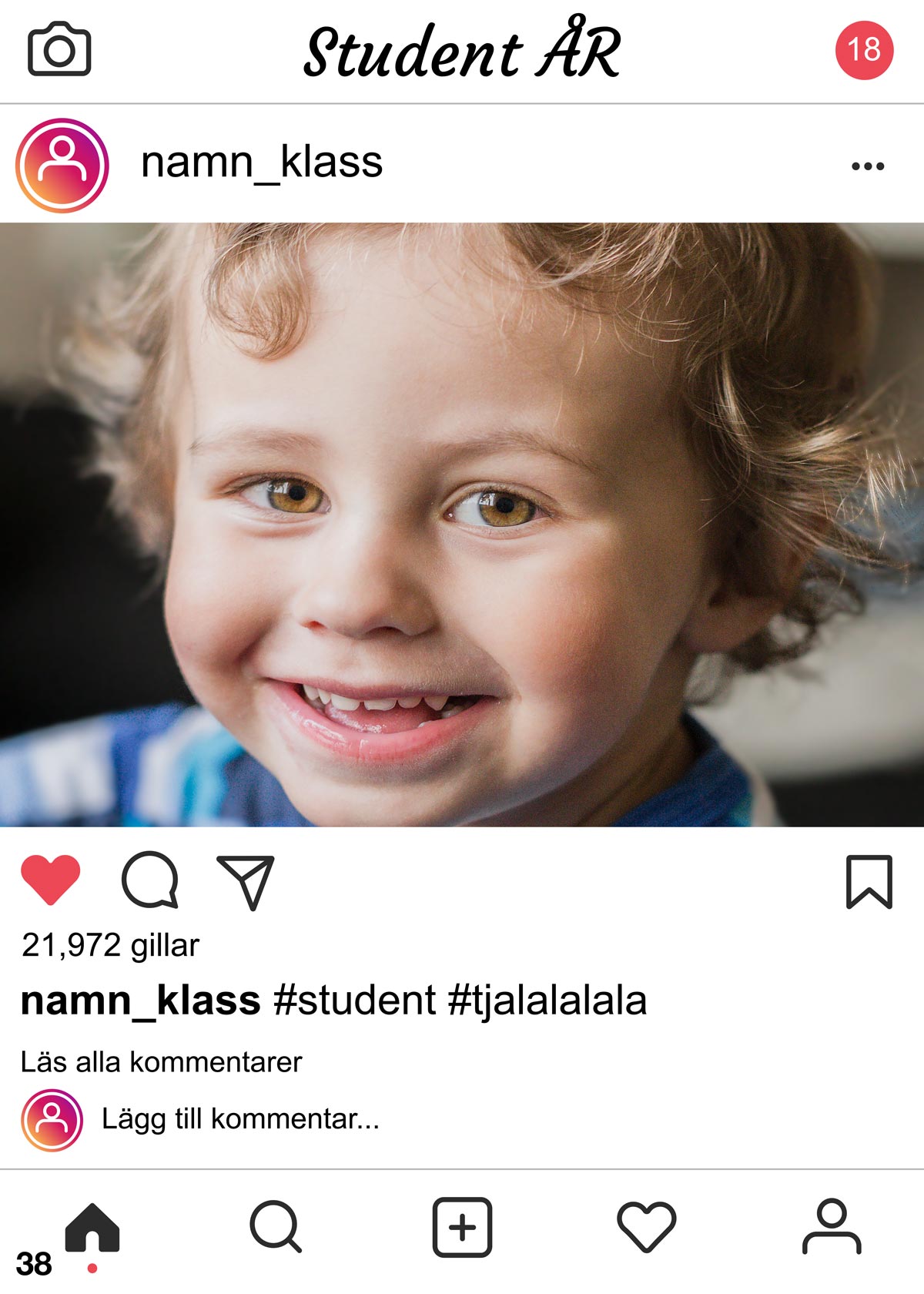Screen dimensions: 924x1294
Task: Open the #student hashtag
Action: [355, 1001]
